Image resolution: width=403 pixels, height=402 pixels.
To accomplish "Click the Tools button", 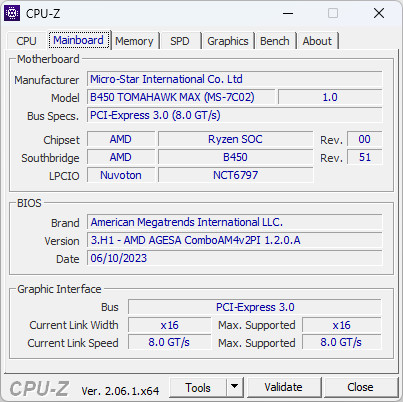I will coord(198,388).
